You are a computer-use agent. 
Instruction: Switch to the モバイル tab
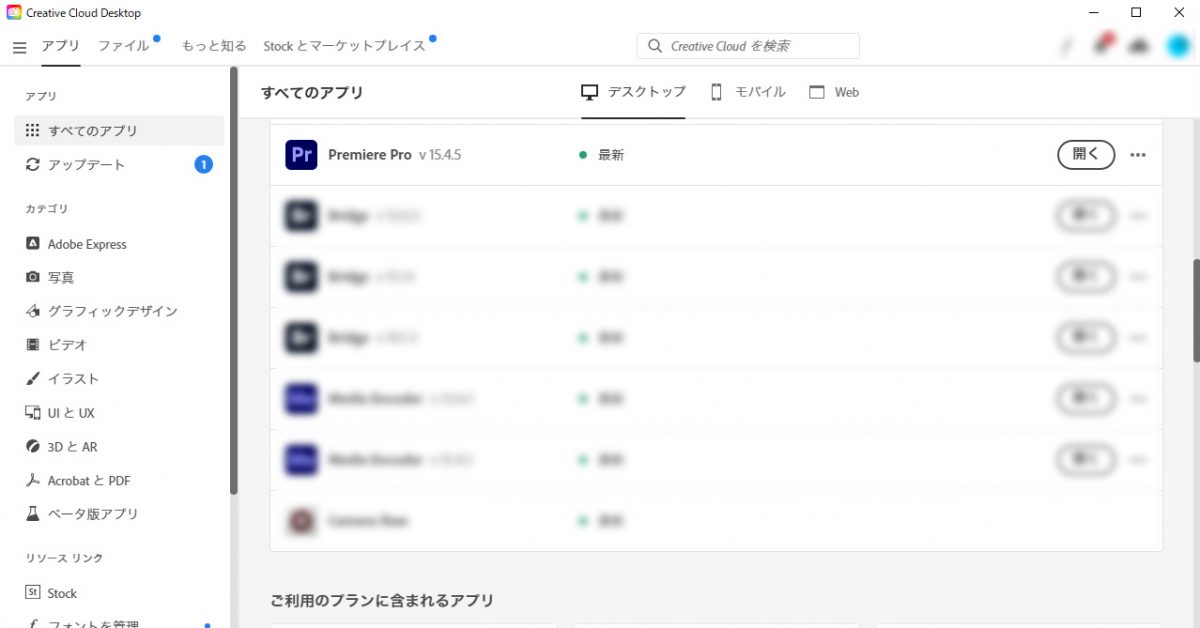pyautogui.click(x=747, y=92)
